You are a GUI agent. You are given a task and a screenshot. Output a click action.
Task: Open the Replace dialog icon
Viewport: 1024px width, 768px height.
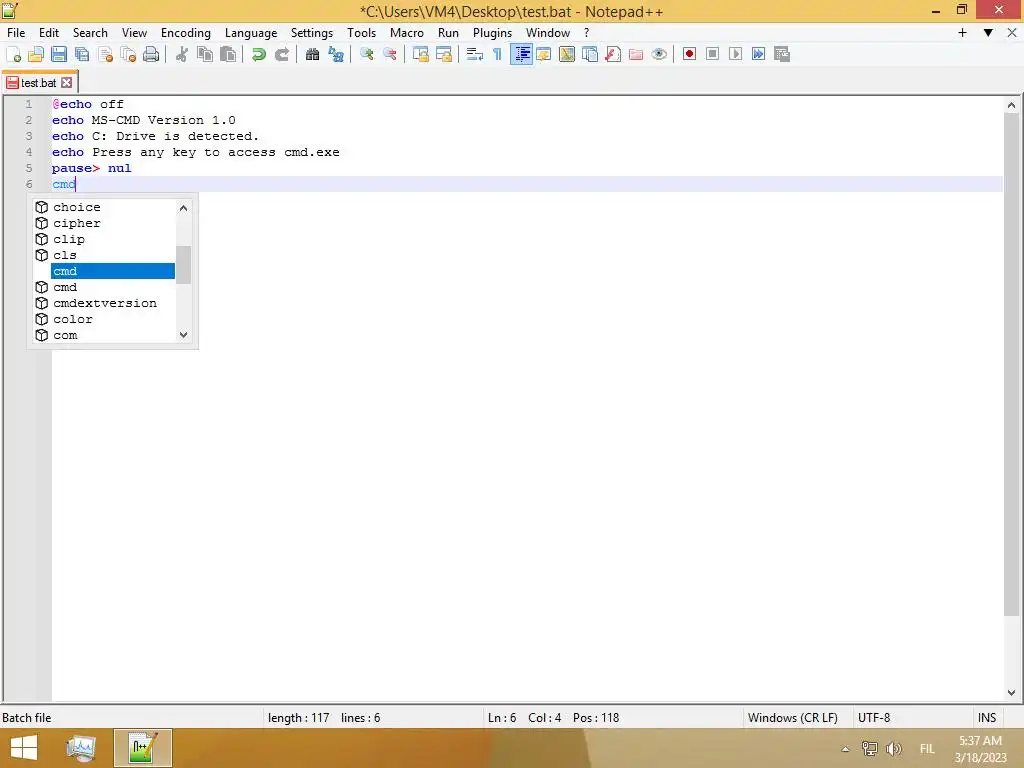pyautogui.click(x=336, y=54)
